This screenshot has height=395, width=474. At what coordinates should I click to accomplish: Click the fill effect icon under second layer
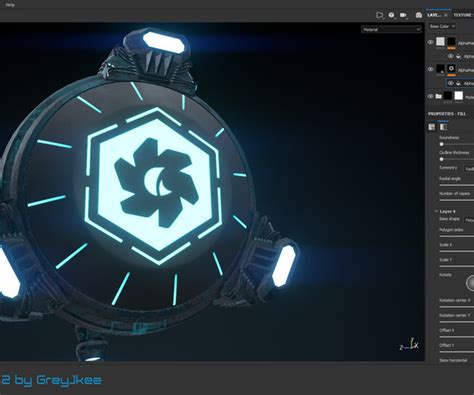459,83
